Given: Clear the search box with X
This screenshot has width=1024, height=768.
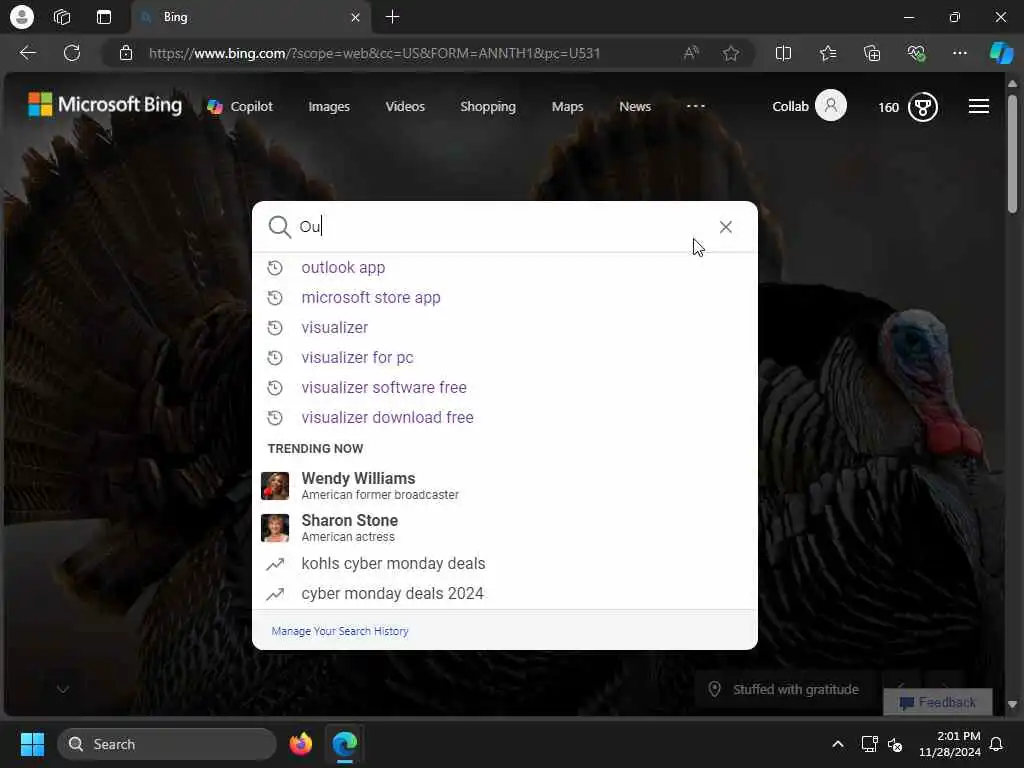Looking at the screenshot, I should pyautogui.click(x=726, y=227).
